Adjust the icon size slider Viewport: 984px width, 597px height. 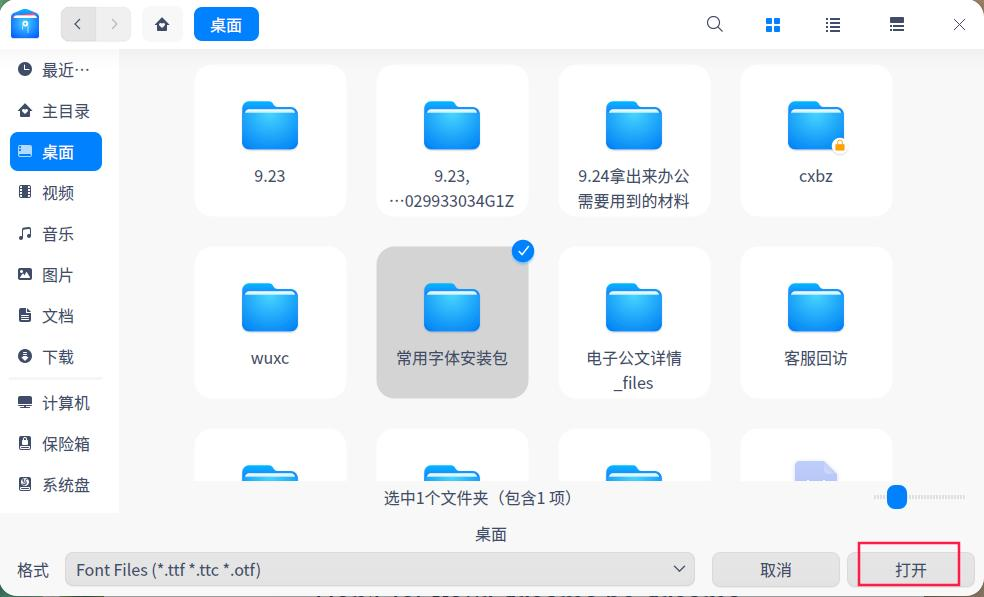tap(897, 497)
